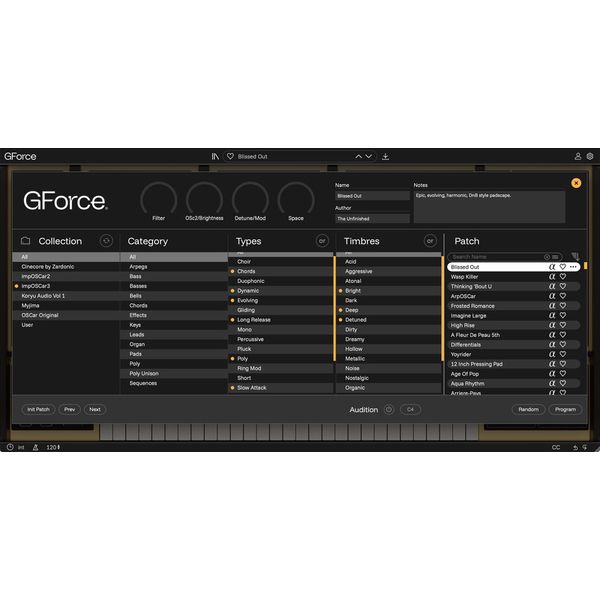600x600 pixels.
Task: Select the Pads category
Action: (x=174, y=354)
